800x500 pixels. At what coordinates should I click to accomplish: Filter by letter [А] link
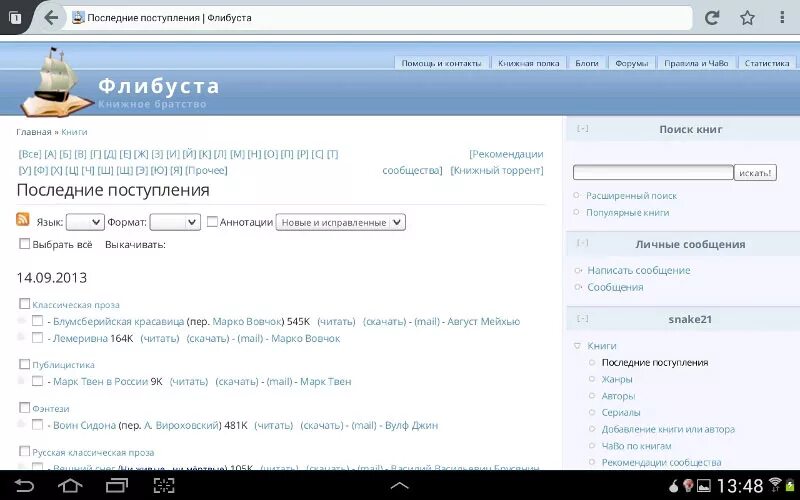[50, 154]
